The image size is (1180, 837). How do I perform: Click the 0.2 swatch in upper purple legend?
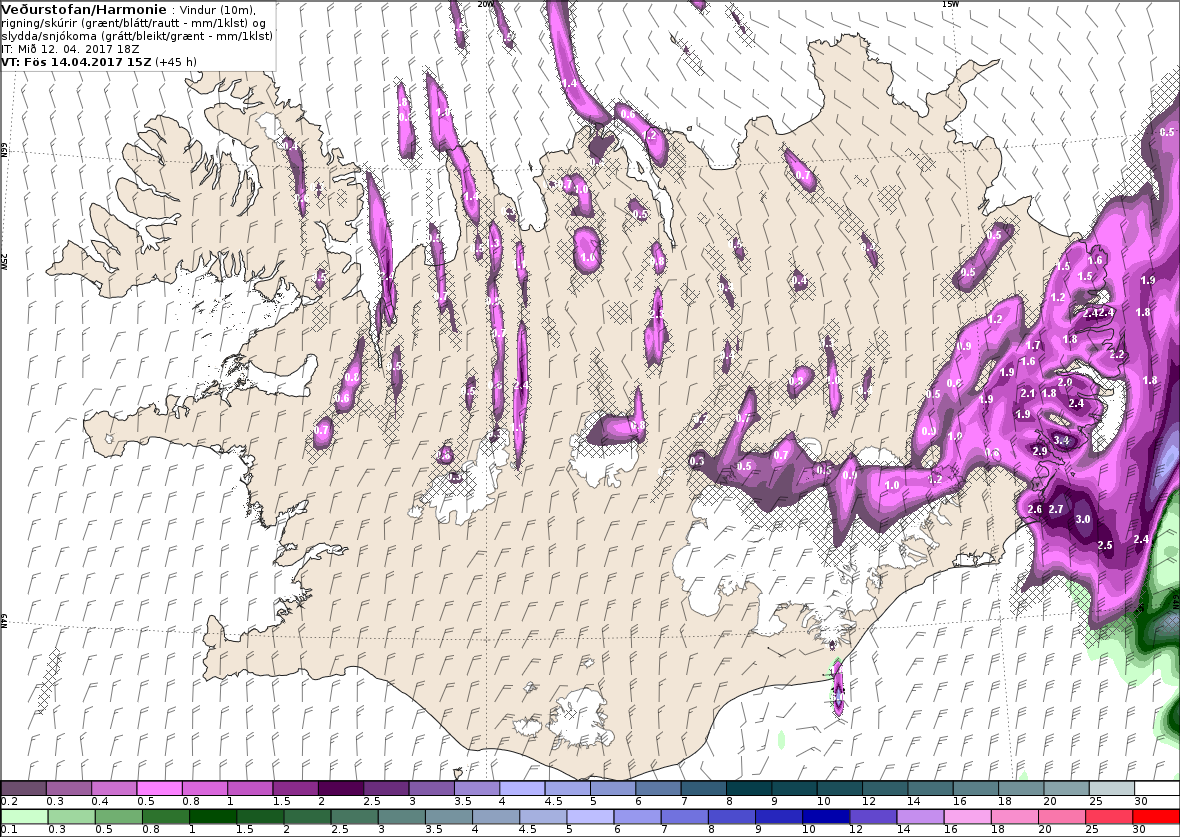[x=24, y=788]
